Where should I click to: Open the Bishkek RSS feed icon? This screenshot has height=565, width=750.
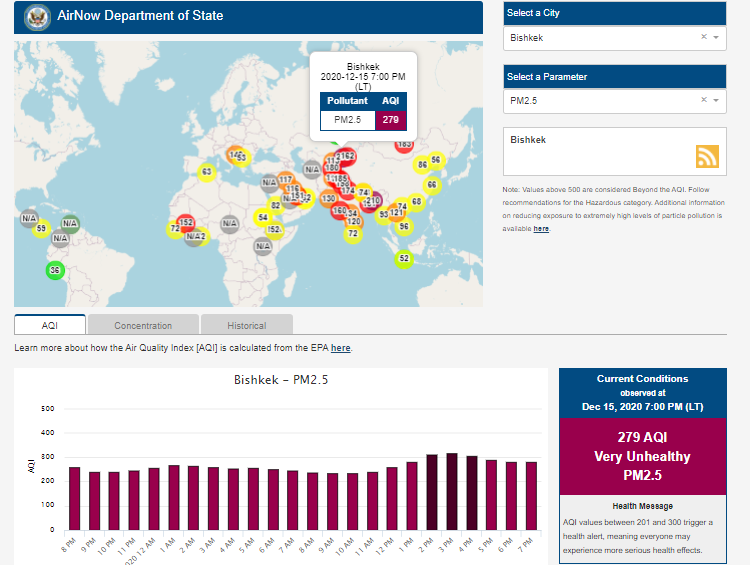pyautogui.click(x=707, y=156)
